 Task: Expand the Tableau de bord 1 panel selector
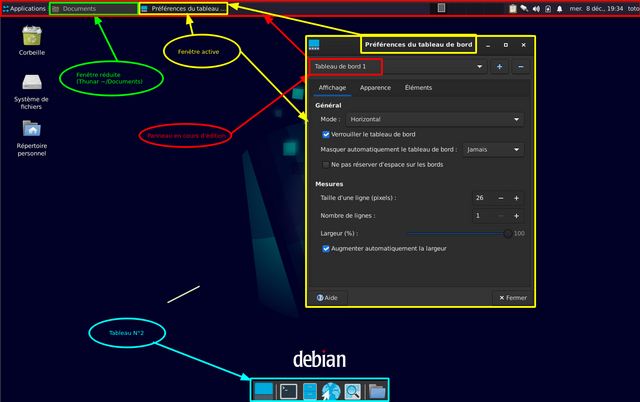(398, 67)
